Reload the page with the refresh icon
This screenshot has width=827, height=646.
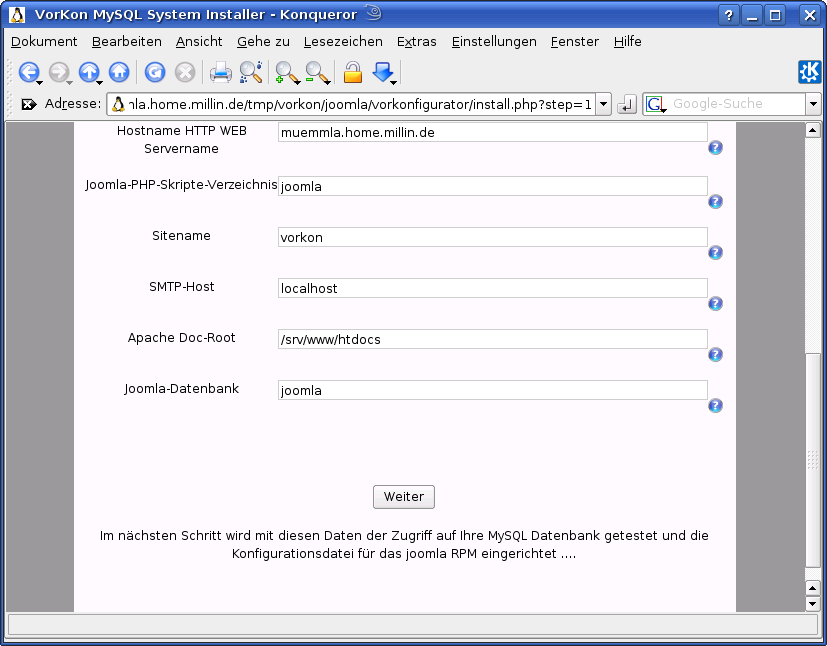click(155, 72)
